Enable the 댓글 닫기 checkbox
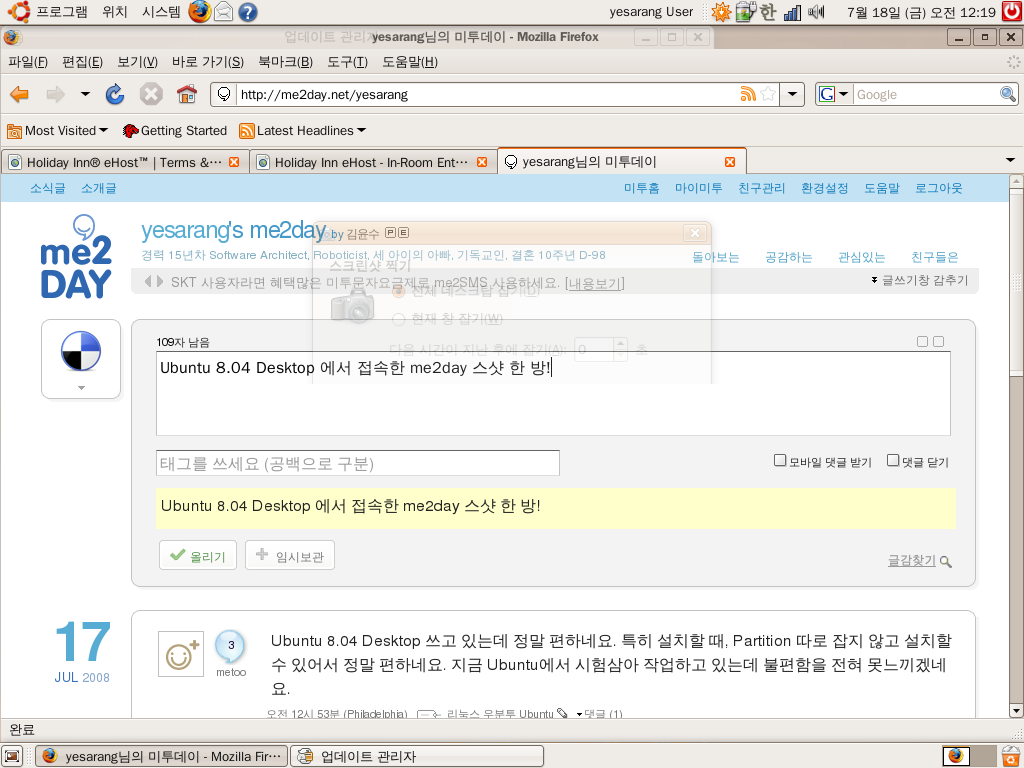Image resolution: width=1024 pixels, height=768 pixels. click(893, 460)
